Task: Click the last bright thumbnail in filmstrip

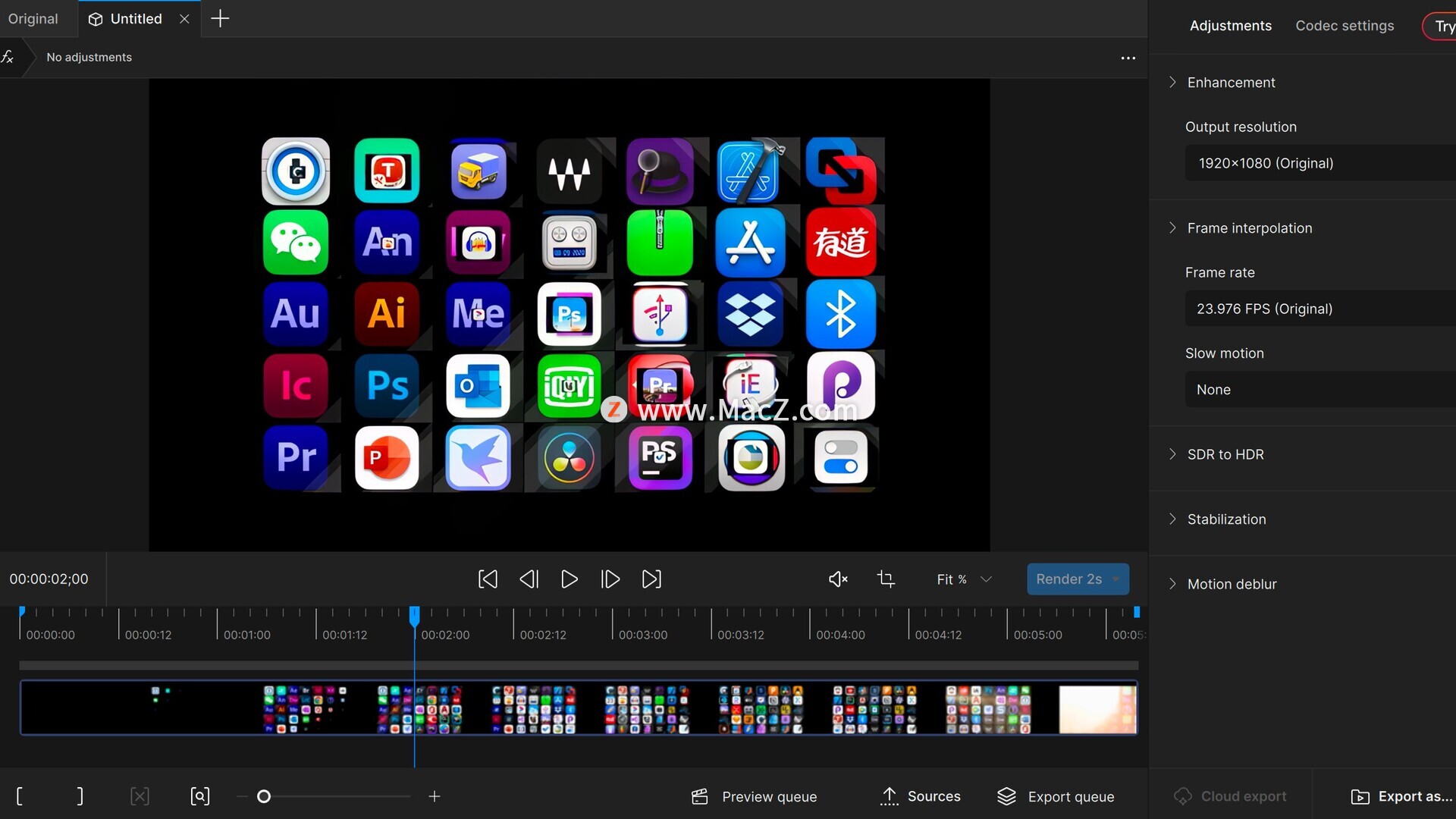Action: pyautogui.click(x=1097, y=709)
